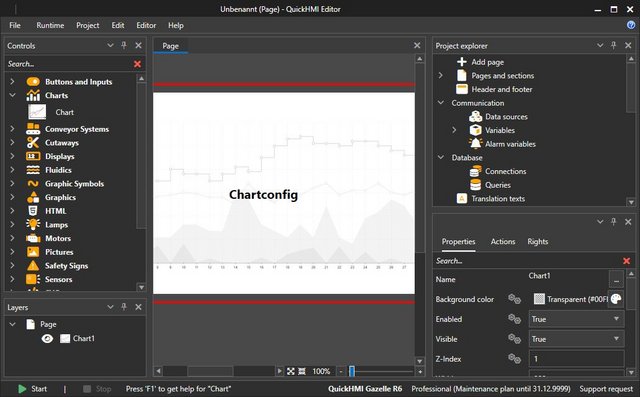Click fit-to-screen zoom icon
640x397 pixels.
pos(291,371)
